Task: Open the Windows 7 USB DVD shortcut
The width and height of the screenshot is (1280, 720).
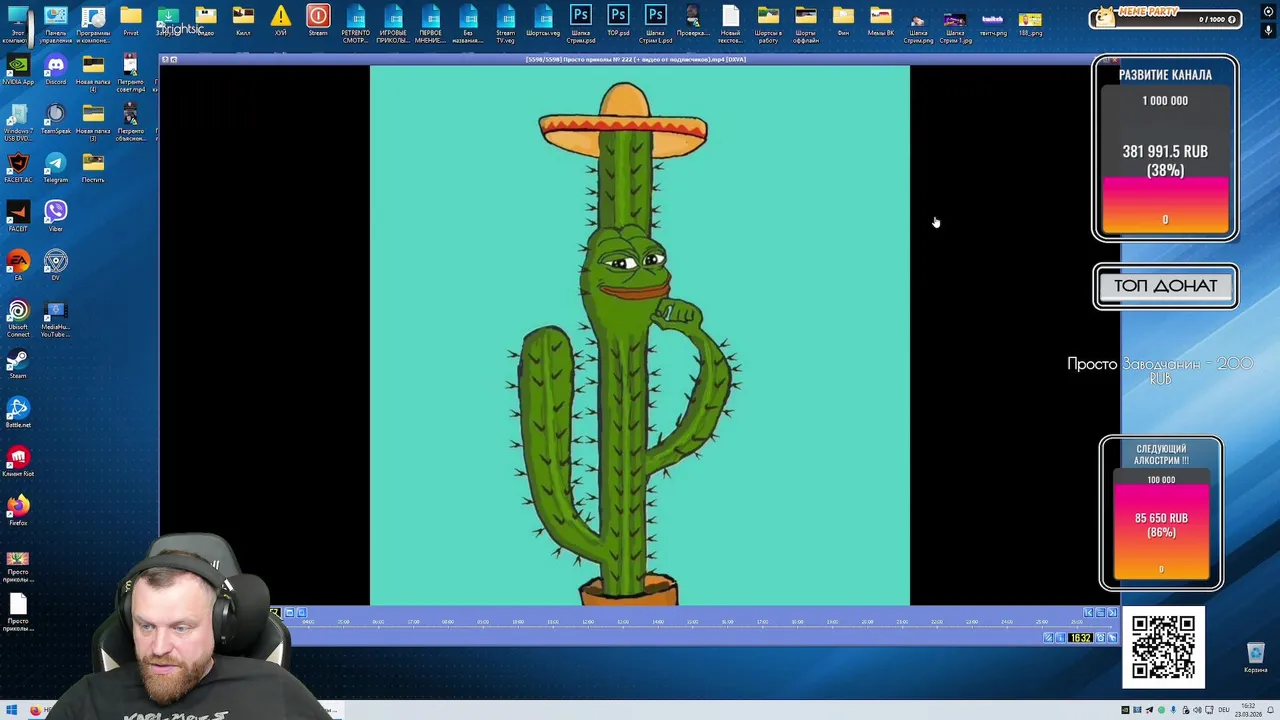Action: pyautogui.click(x=18, y=122)
